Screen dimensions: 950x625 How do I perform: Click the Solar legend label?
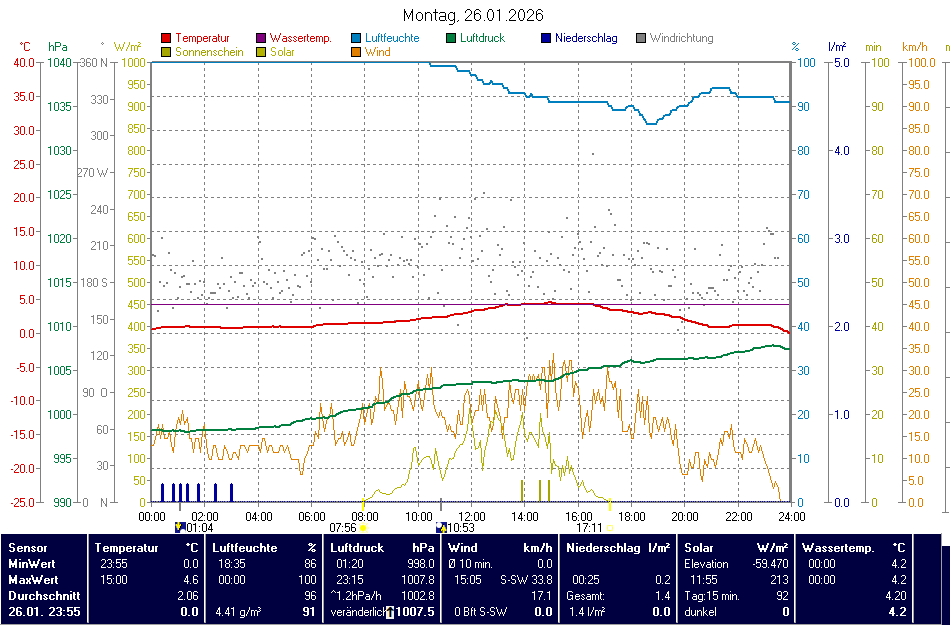[282, 52]
